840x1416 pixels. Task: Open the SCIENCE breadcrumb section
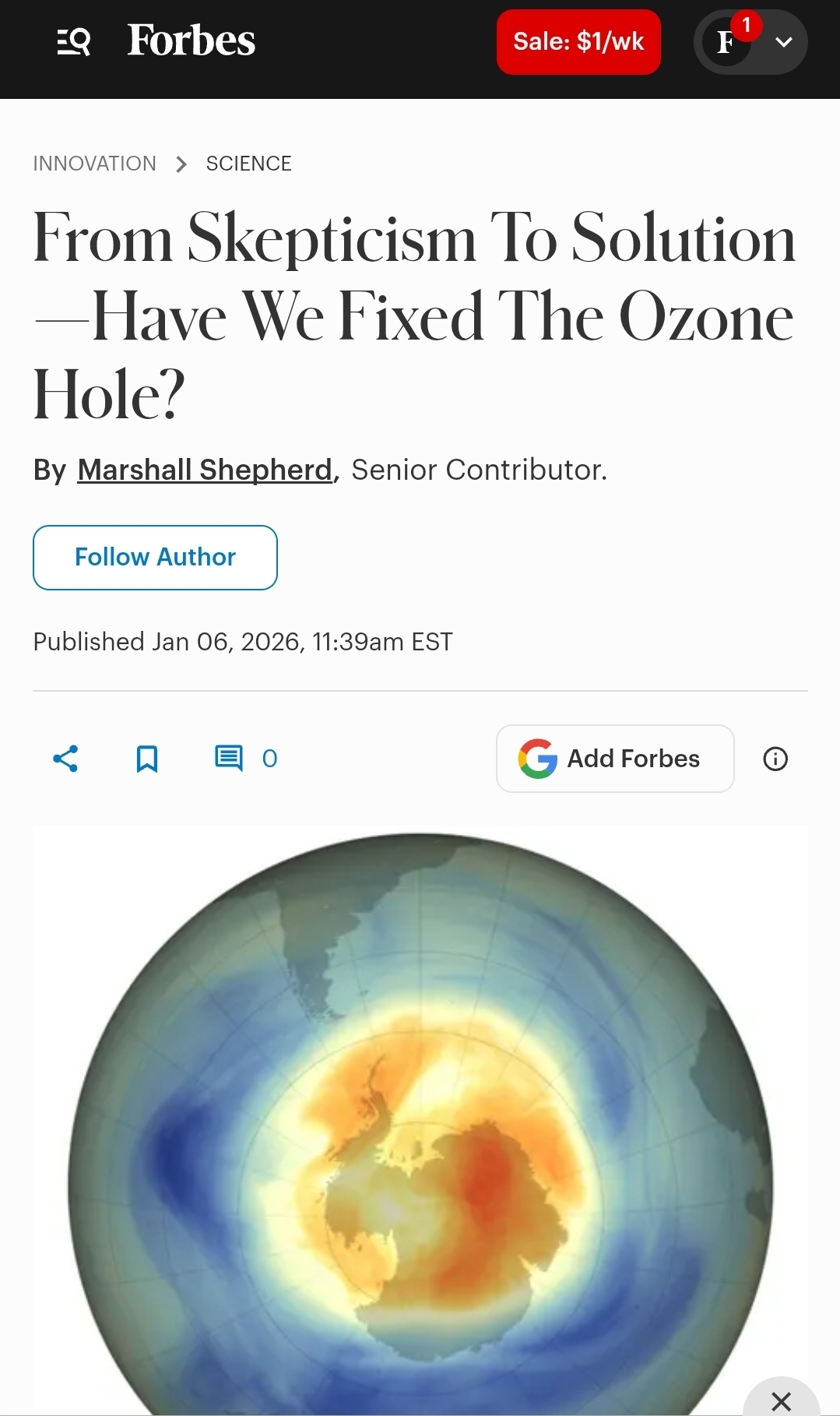click(248, 164)
